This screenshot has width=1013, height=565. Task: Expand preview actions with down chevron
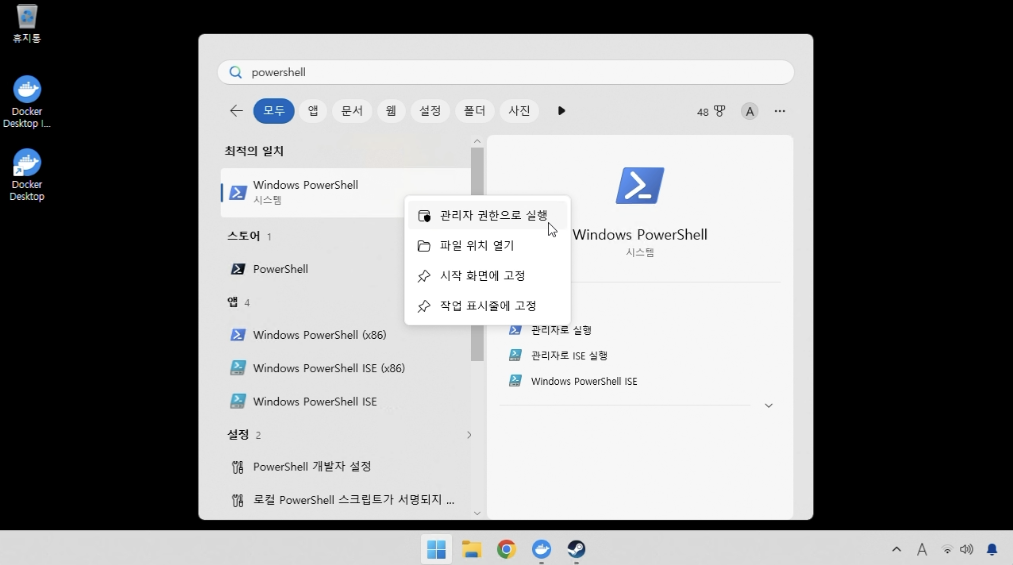click(769, 406)
